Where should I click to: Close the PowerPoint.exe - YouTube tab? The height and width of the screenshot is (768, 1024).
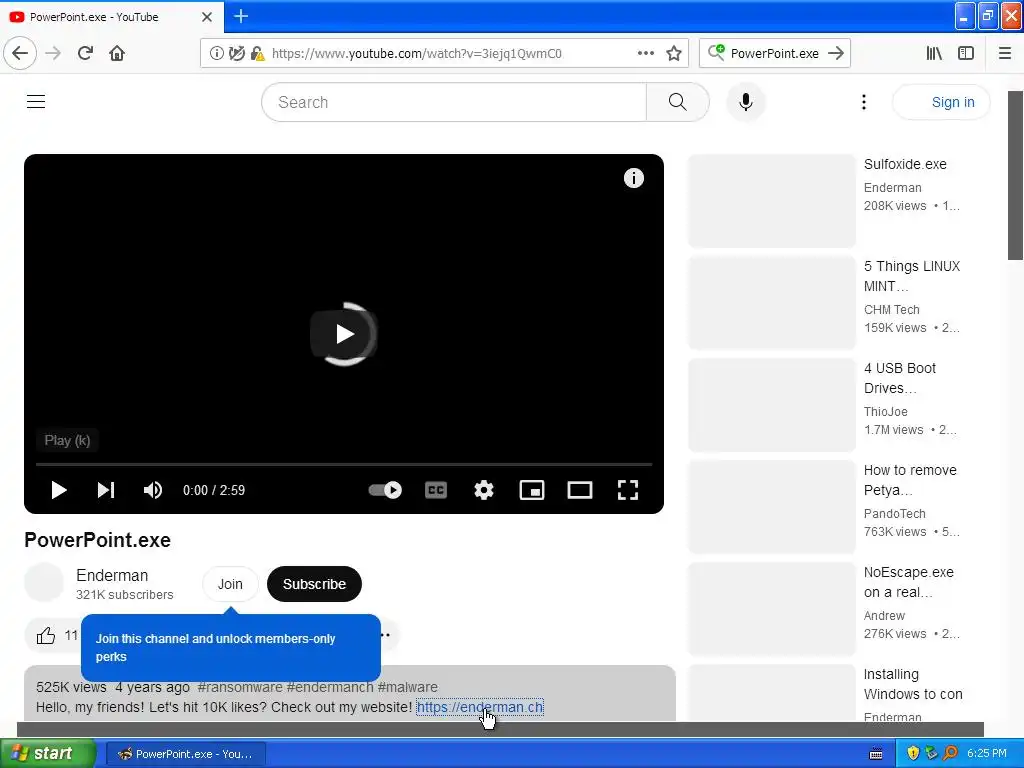207,17
